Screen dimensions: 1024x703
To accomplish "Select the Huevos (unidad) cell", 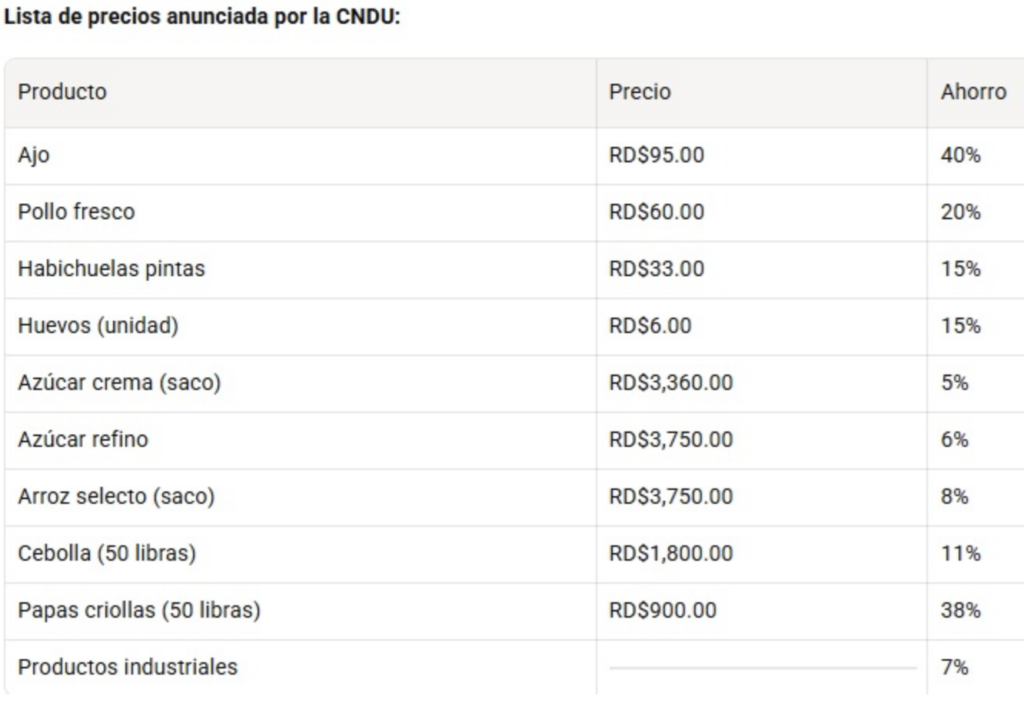I will 98,326.
